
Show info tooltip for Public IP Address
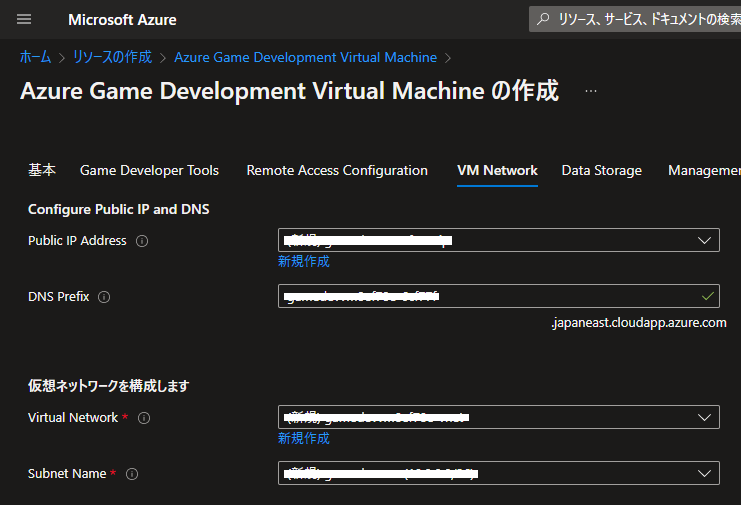pos(142,241)
